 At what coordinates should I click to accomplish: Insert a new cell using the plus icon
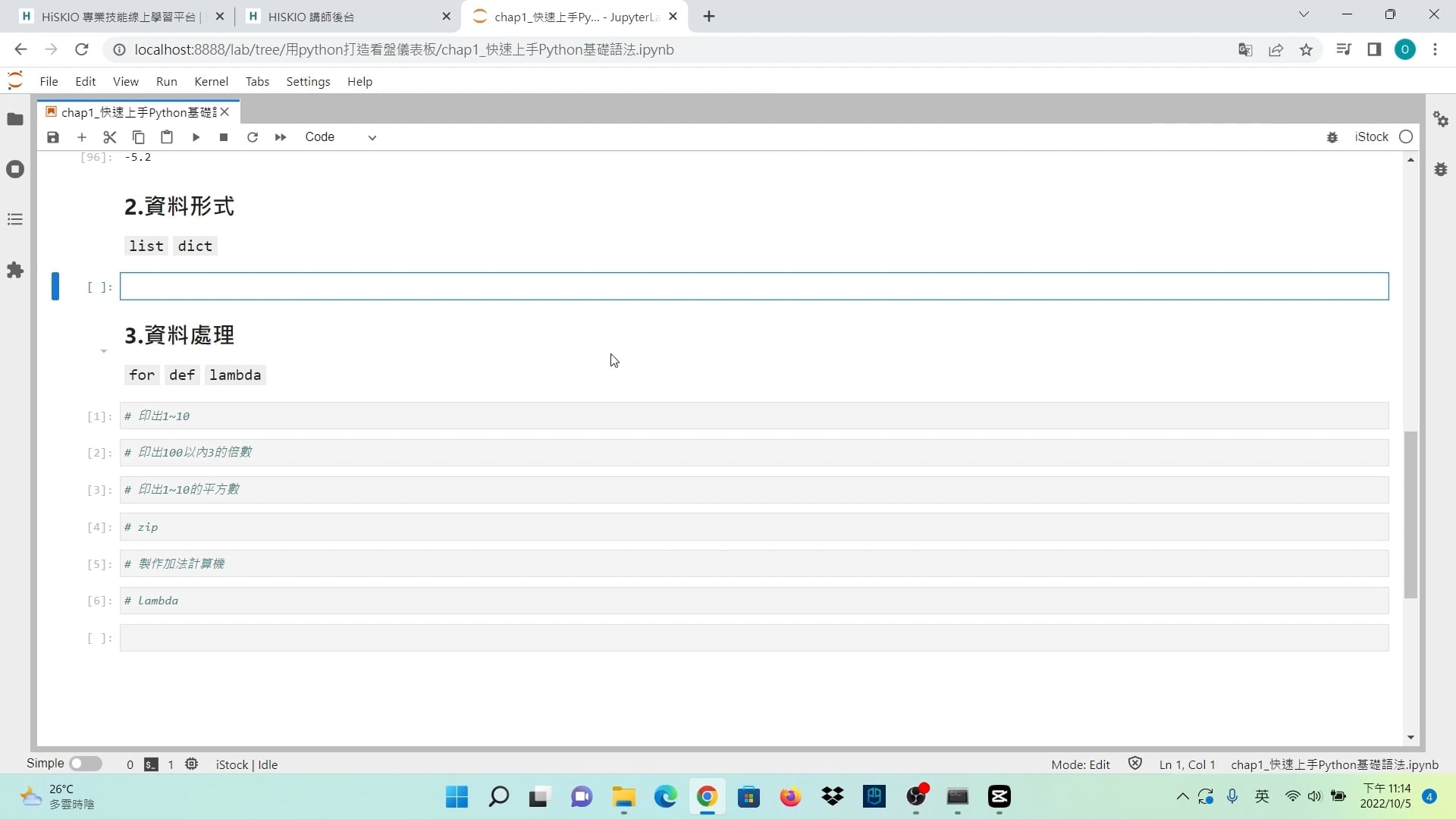pos(82,137)
